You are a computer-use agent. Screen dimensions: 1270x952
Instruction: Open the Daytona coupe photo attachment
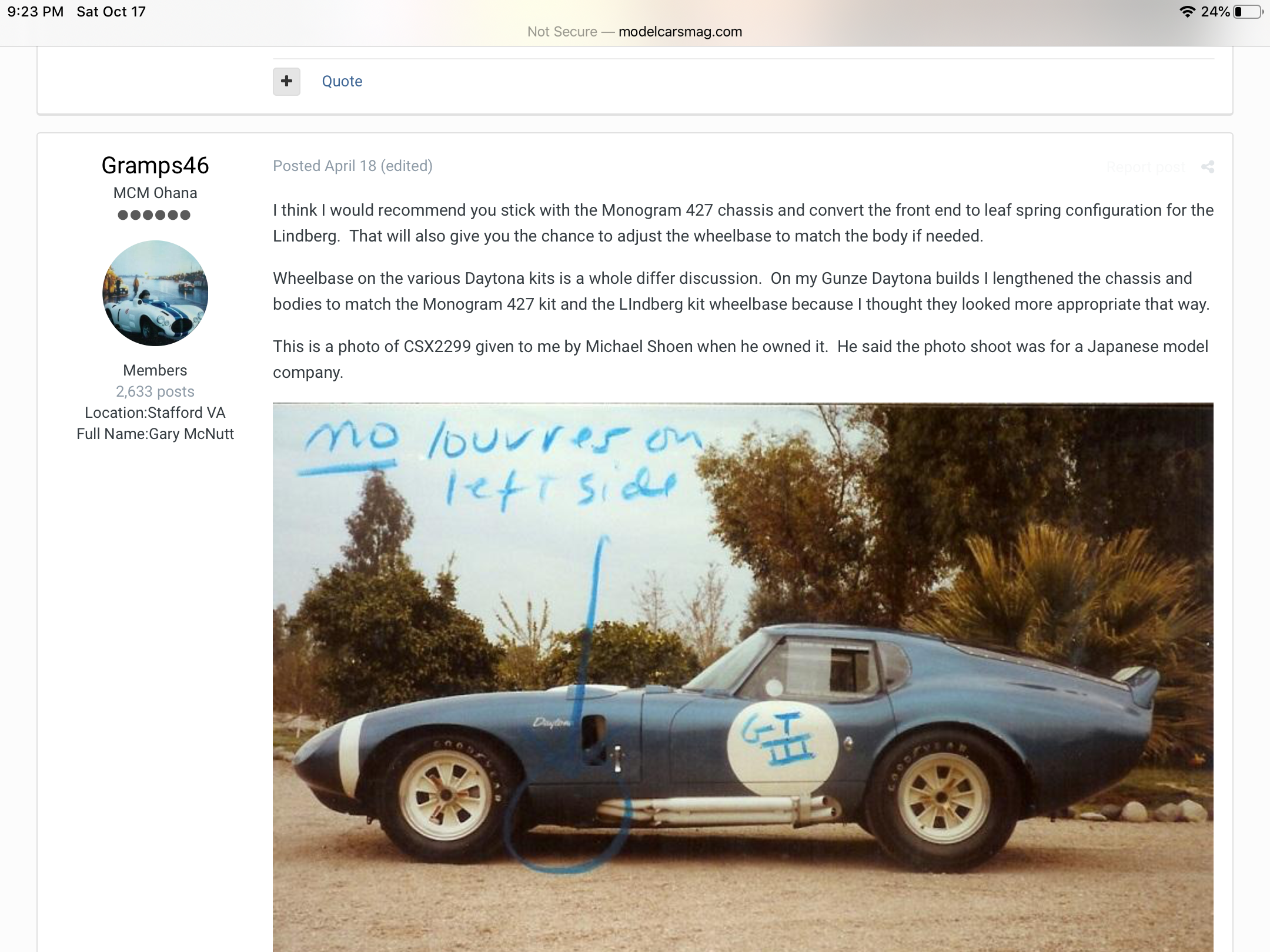tap(743, 677)
